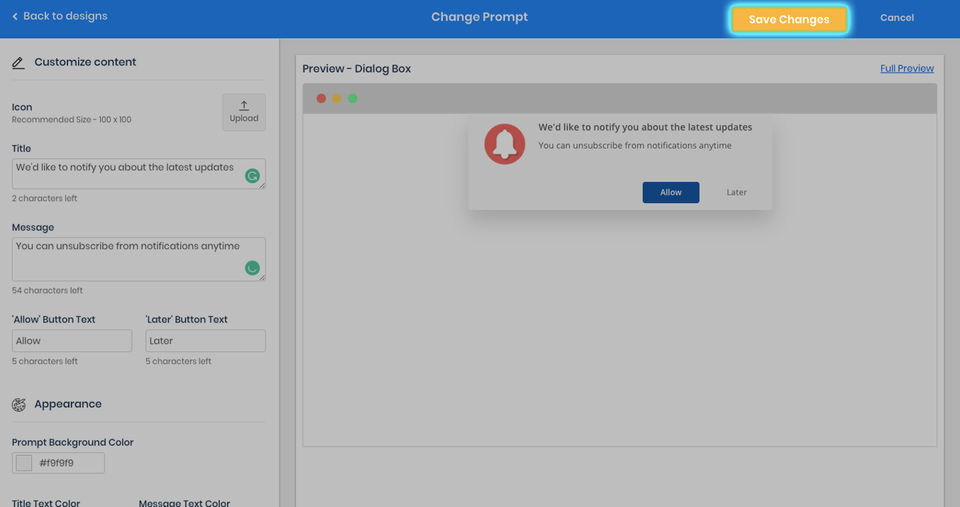Go back to designs

click(x=60, y=16)
